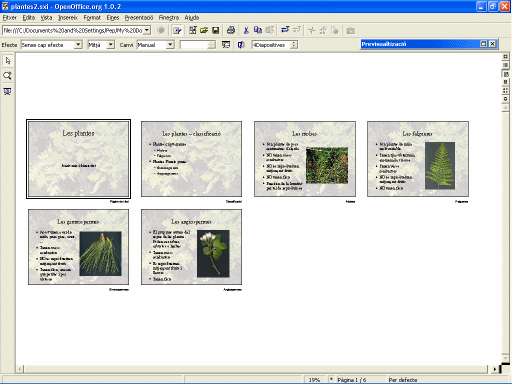Open the Finestra menu
The image size is (512, 384).
pos(169,18)
